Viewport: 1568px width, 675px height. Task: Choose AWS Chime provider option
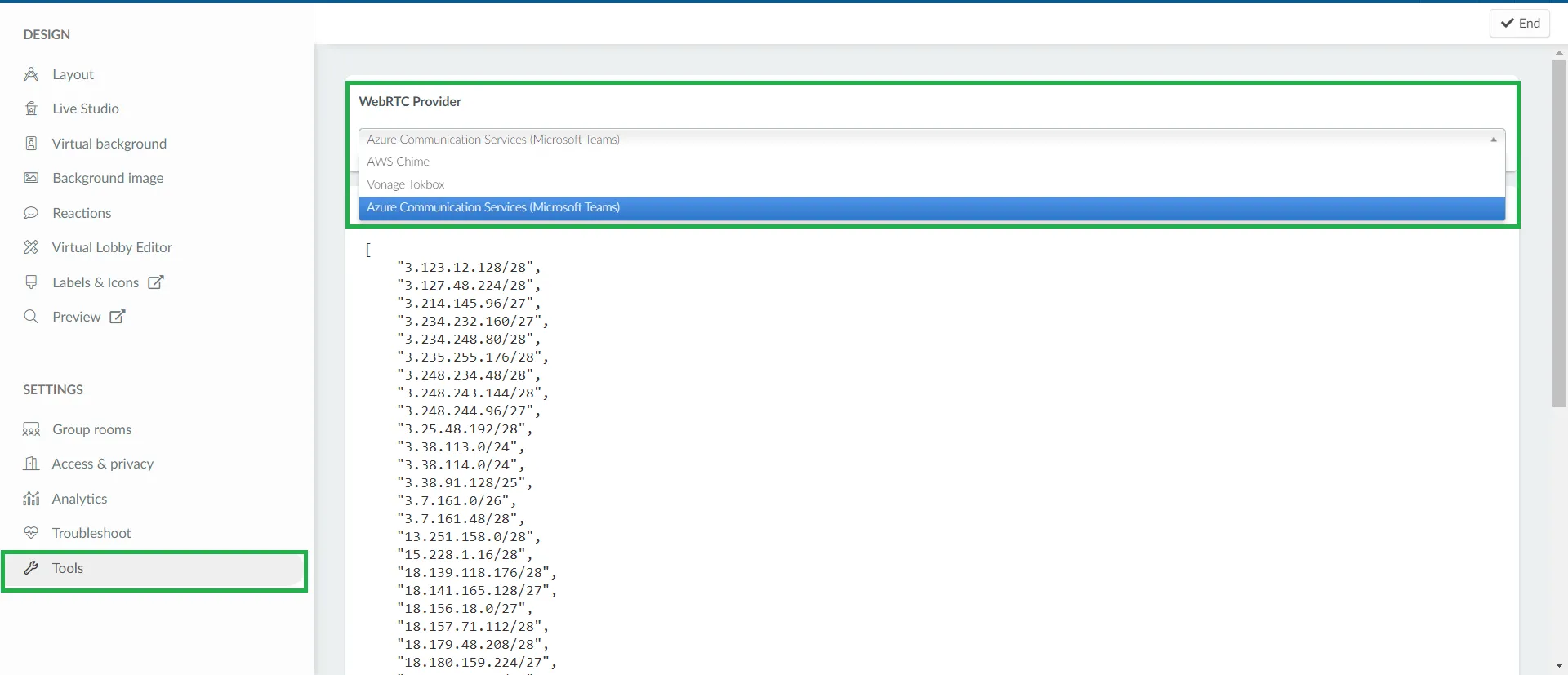click(932, 162)
